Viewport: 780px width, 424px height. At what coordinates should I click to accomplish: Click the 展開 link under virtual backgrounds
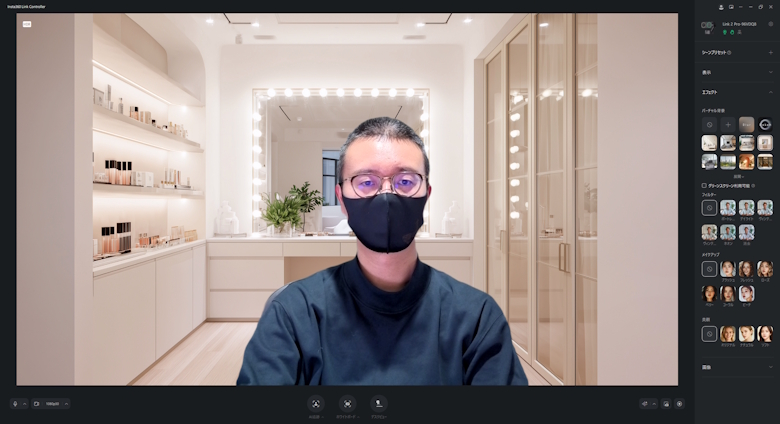pos(736,175)
